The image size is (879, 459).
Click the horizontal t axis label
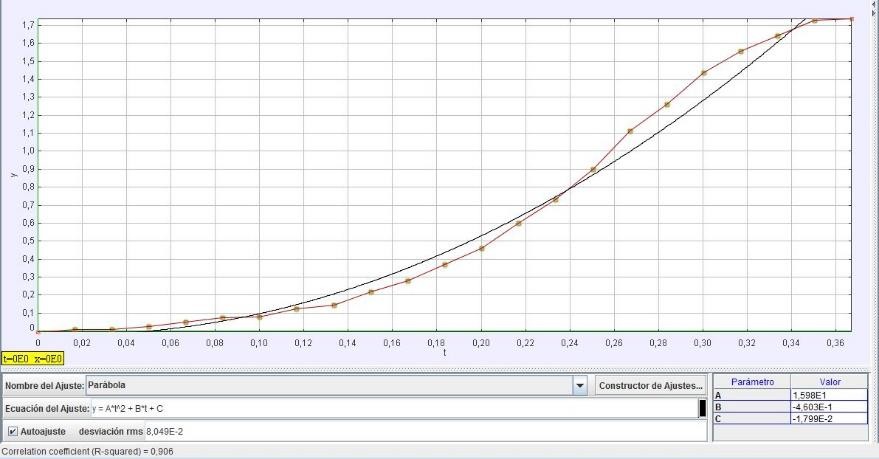444,351
